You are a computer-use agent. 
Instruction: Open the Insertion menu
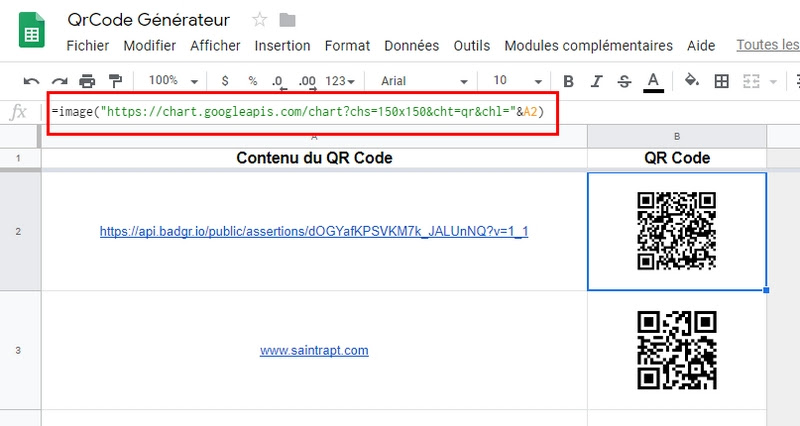[282, 46]
